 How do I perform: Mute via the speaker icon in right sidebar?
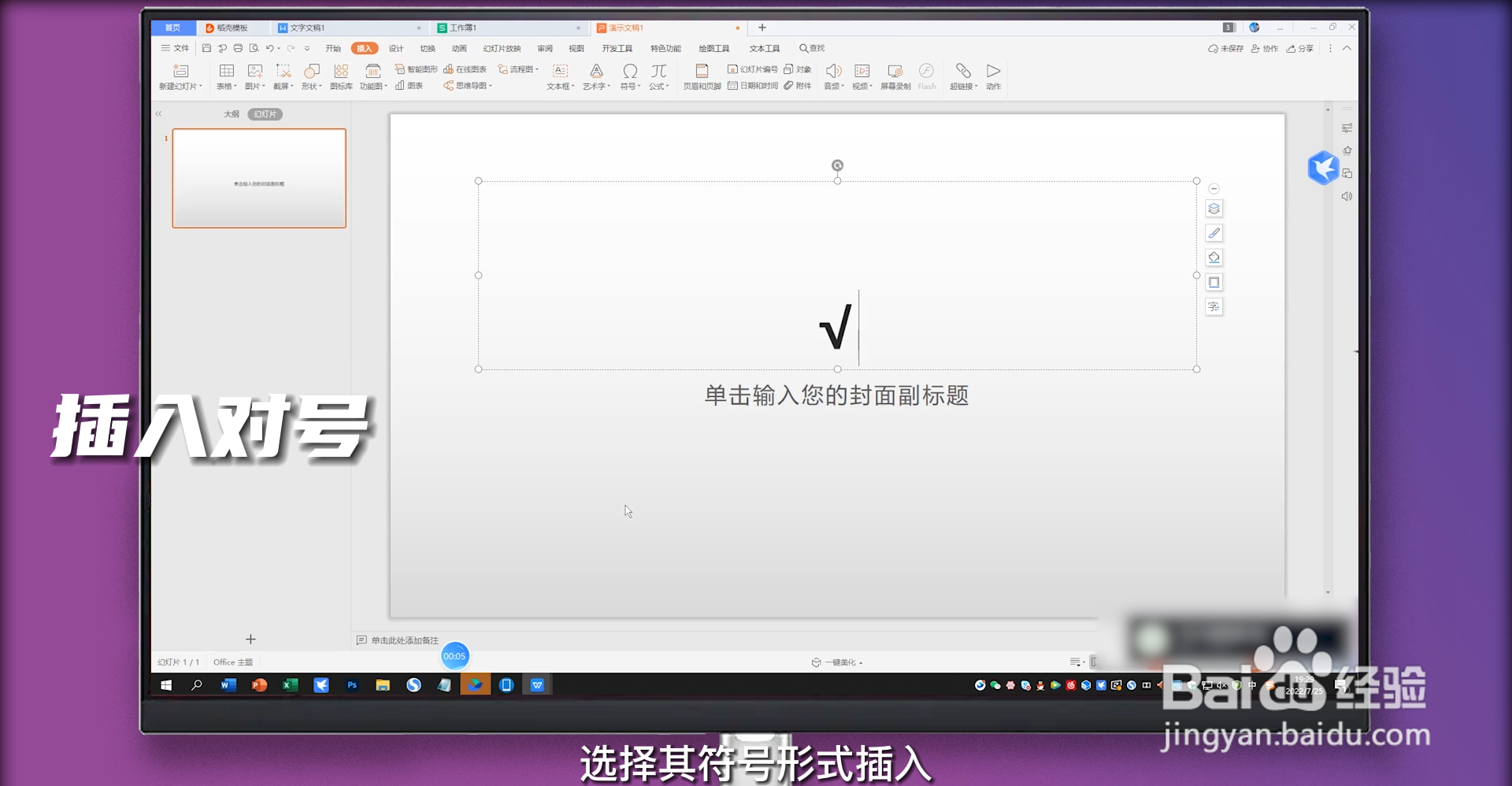[1347, 196]
